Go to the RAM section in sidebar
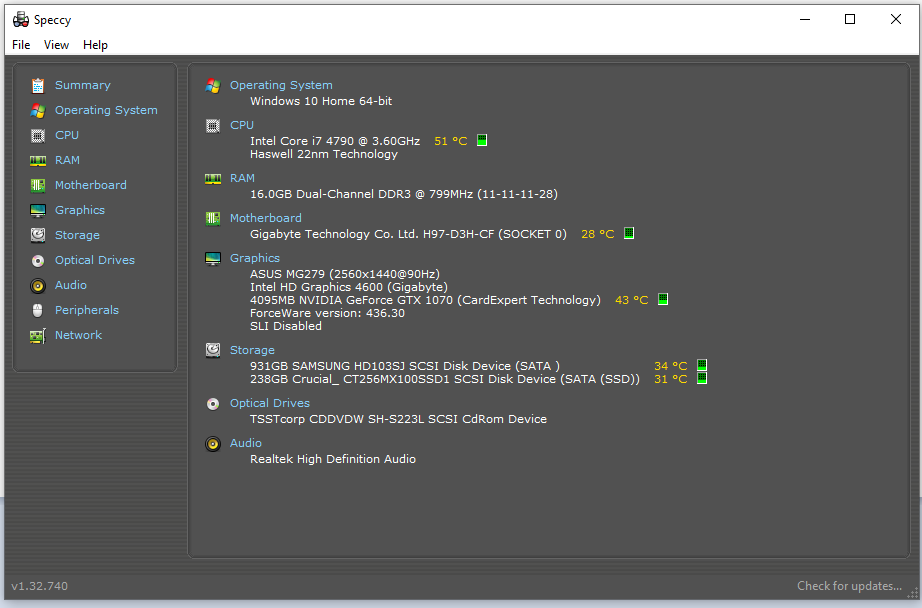Viewport: 922px width, 608px height. coord(68,160)
